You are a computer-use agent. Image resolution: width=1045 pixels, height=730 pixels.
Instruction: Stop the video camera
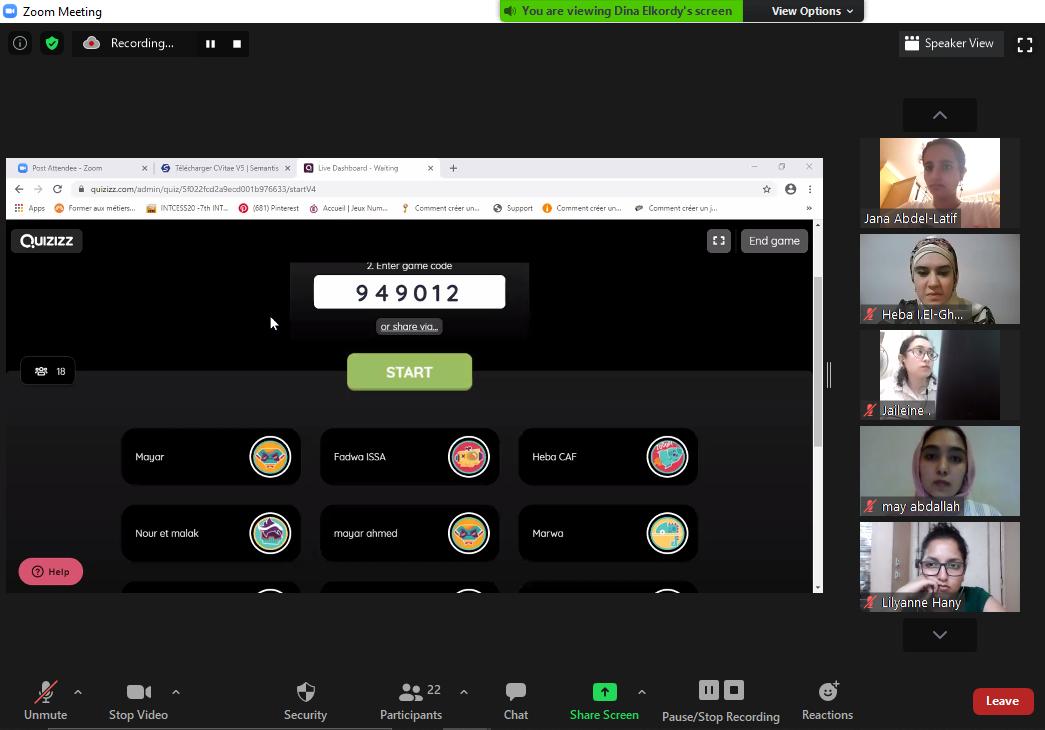coord(138,701)
